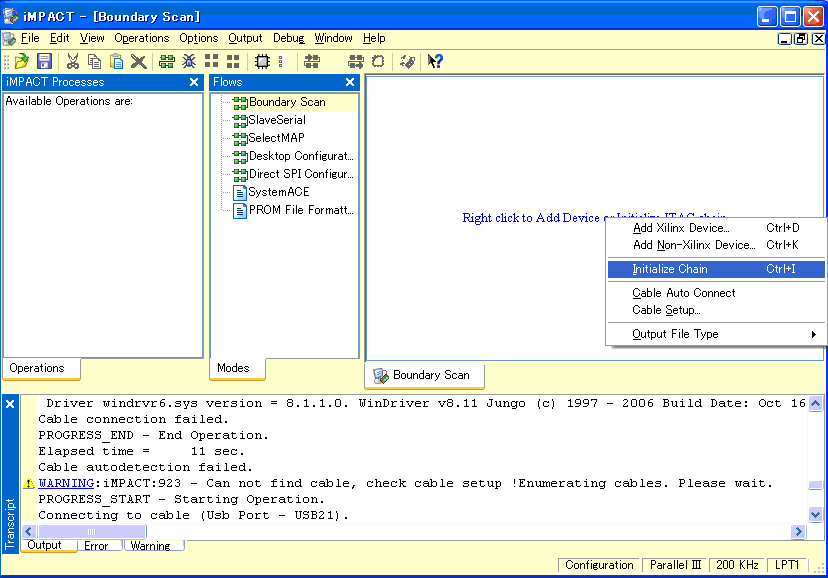Click the greyed chip outline toolbar icon

coord(378,62)
